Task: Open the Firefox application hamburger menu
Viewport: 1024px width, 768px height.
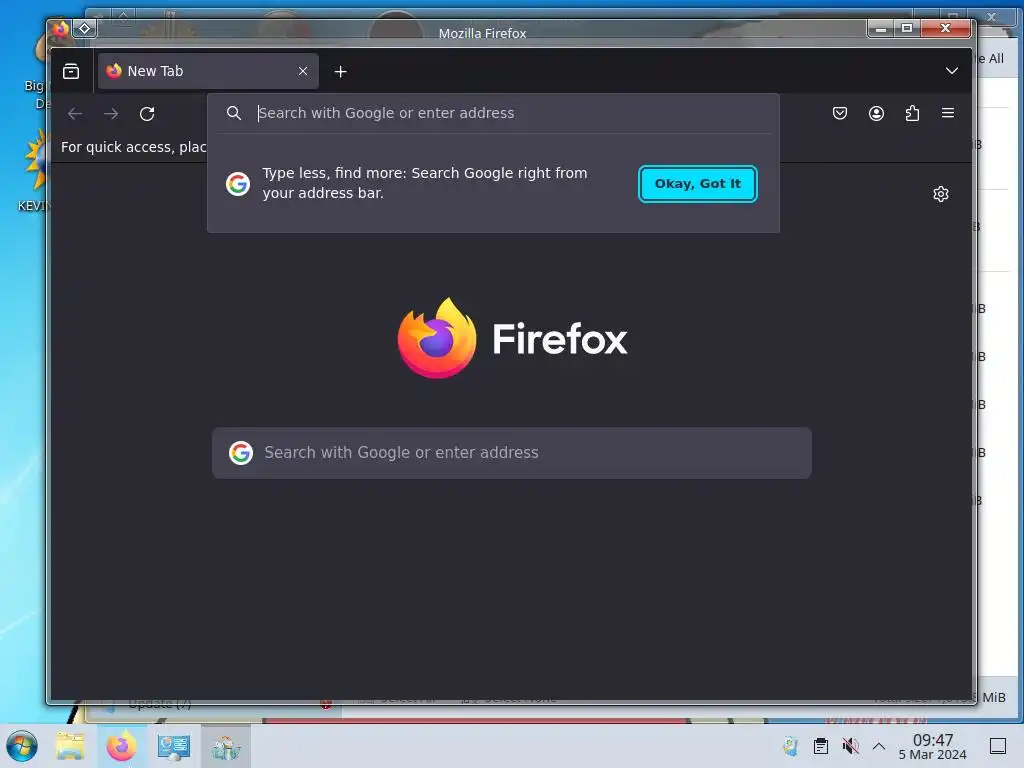Action: 948,113
